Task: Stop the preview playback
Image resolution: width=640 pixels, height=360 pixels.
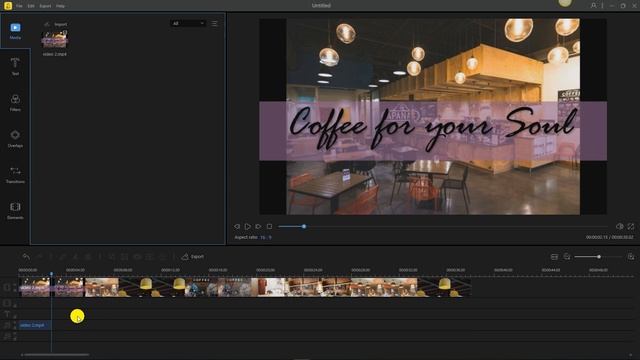Action: [269, 226]
